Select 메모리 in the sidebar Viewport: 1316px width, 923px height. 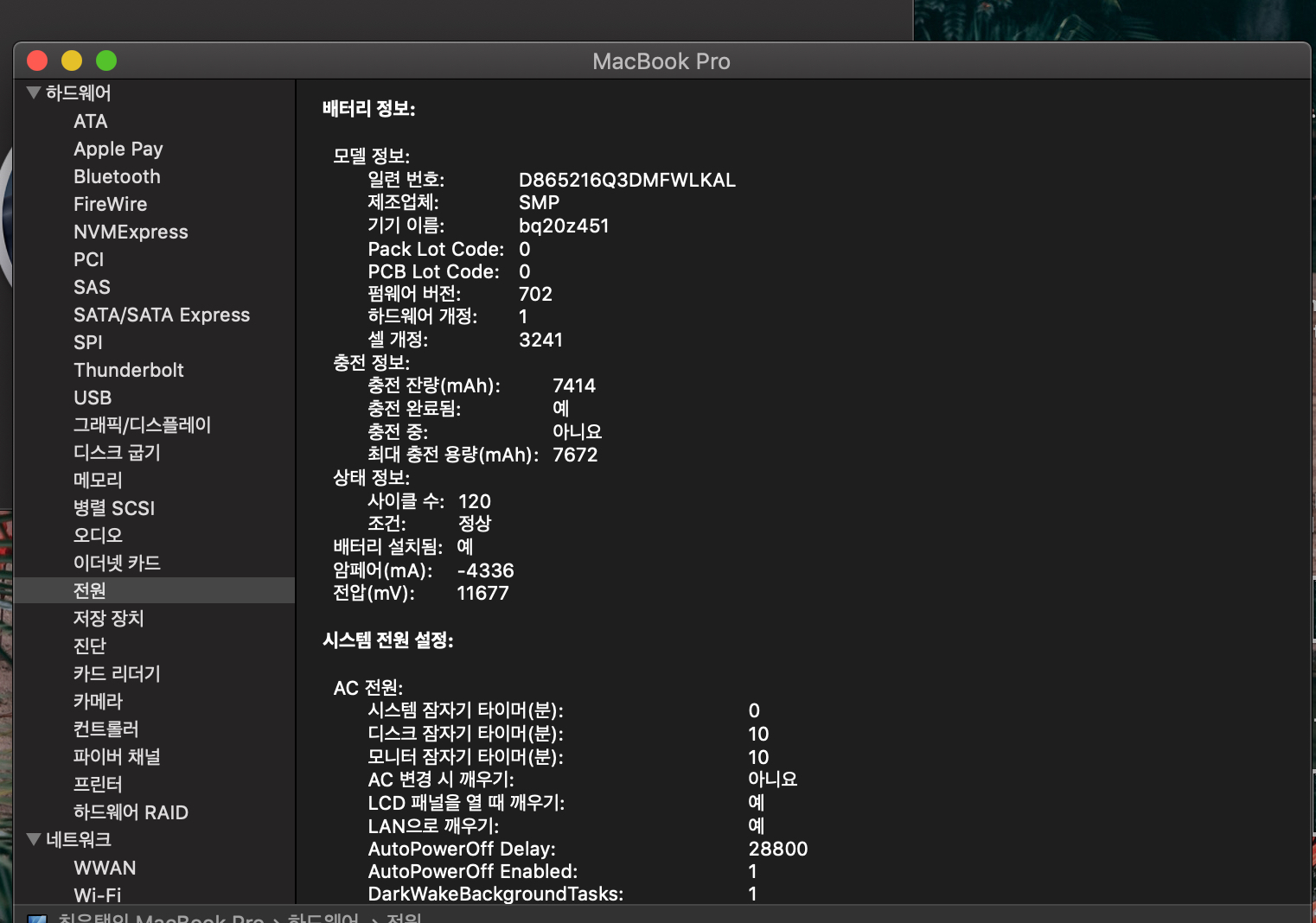[x=98, y=480]
